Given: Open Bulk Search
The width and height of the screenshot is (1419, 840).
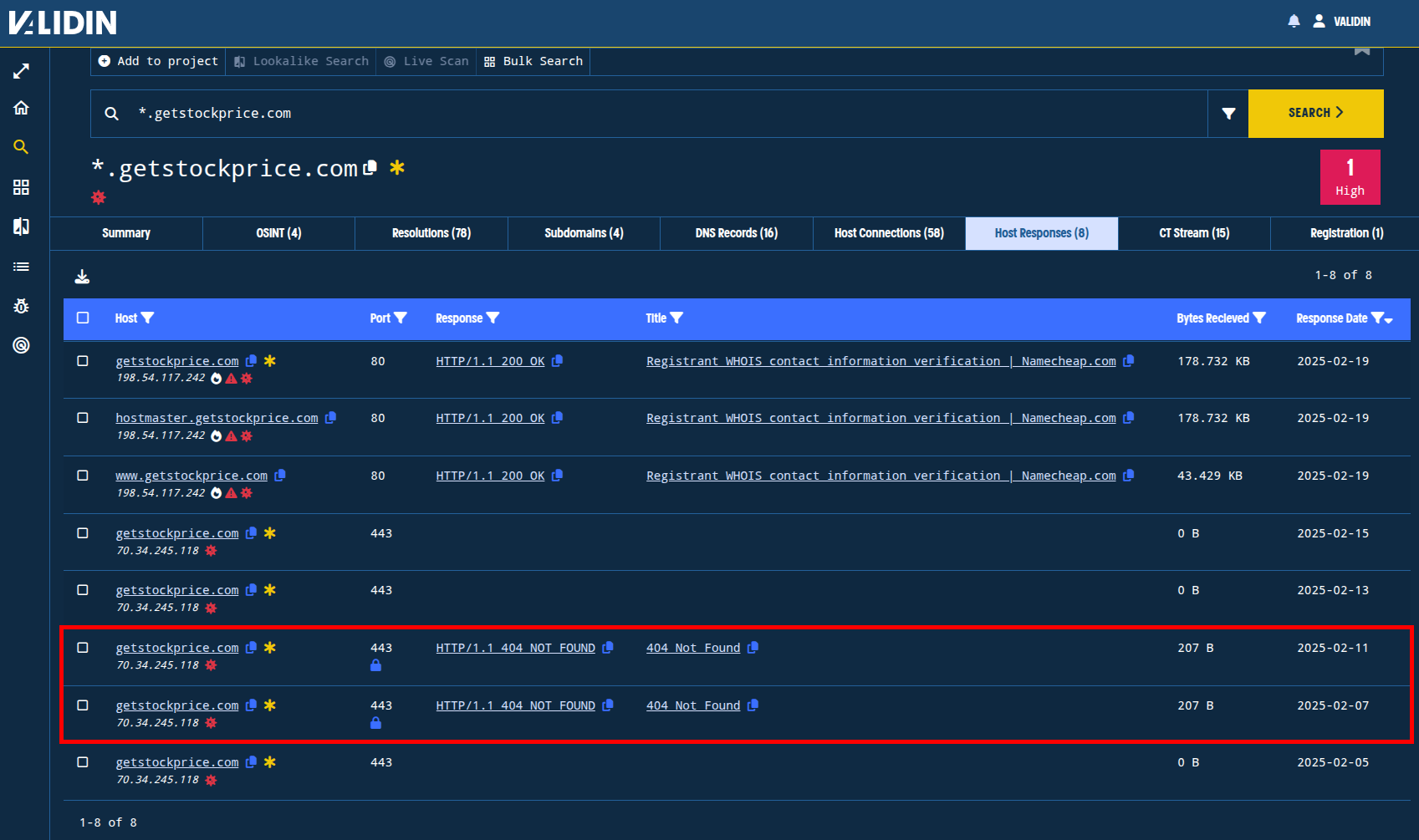Looking at the screenshot, I should (x=533, y=61).
